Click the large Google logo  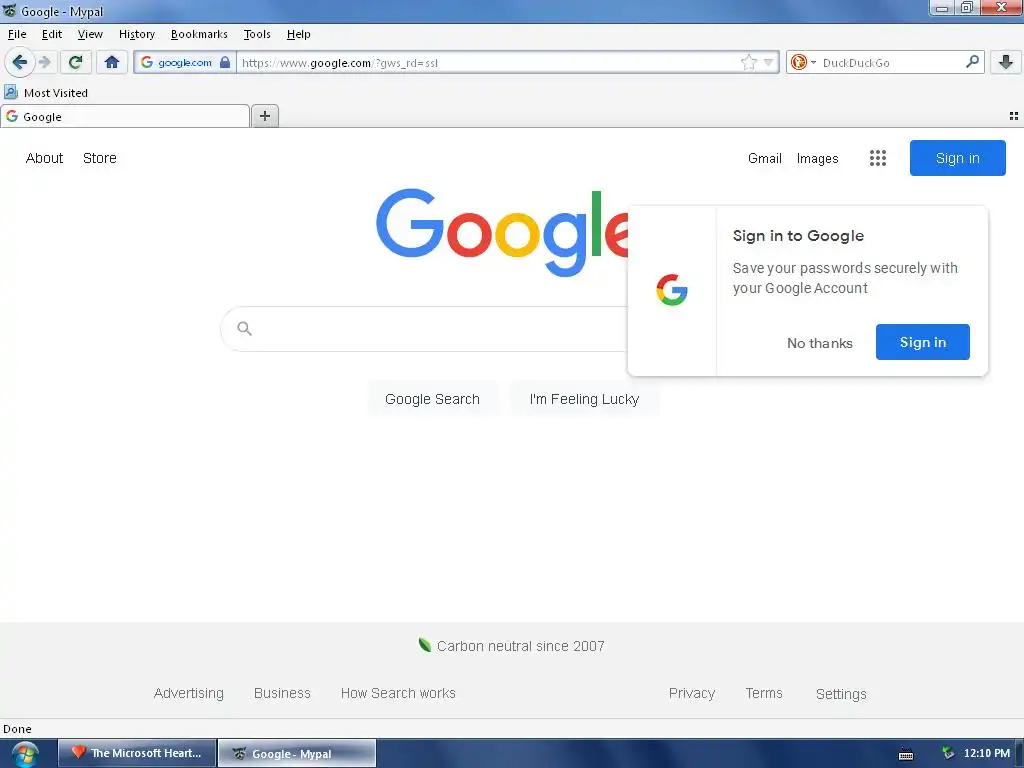point(502,232)
